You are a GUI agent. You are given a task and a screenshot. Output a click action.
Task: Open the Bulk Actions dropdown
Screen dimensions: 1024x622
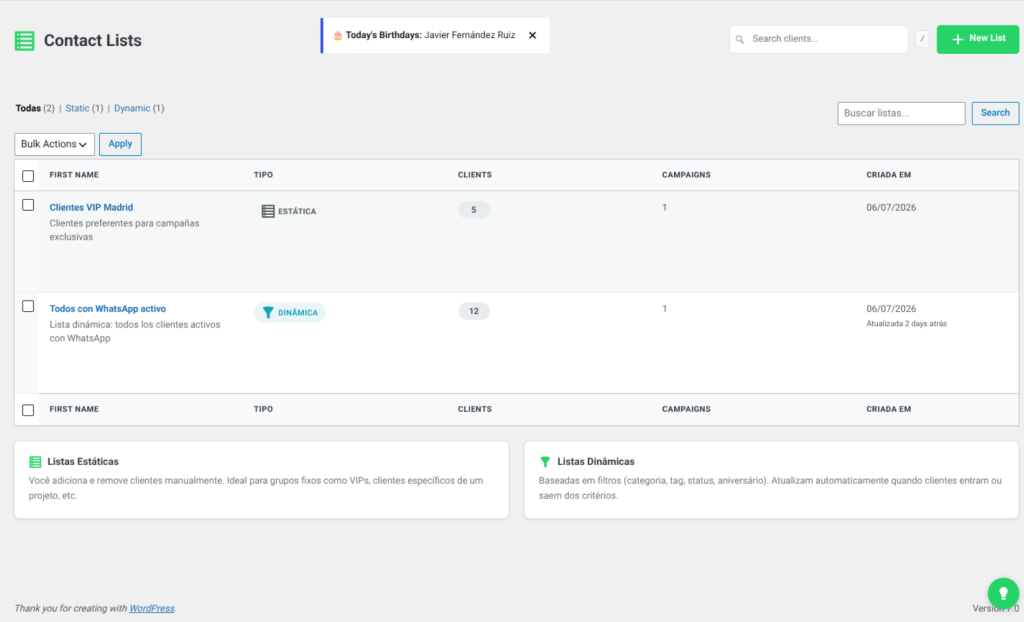54,144
